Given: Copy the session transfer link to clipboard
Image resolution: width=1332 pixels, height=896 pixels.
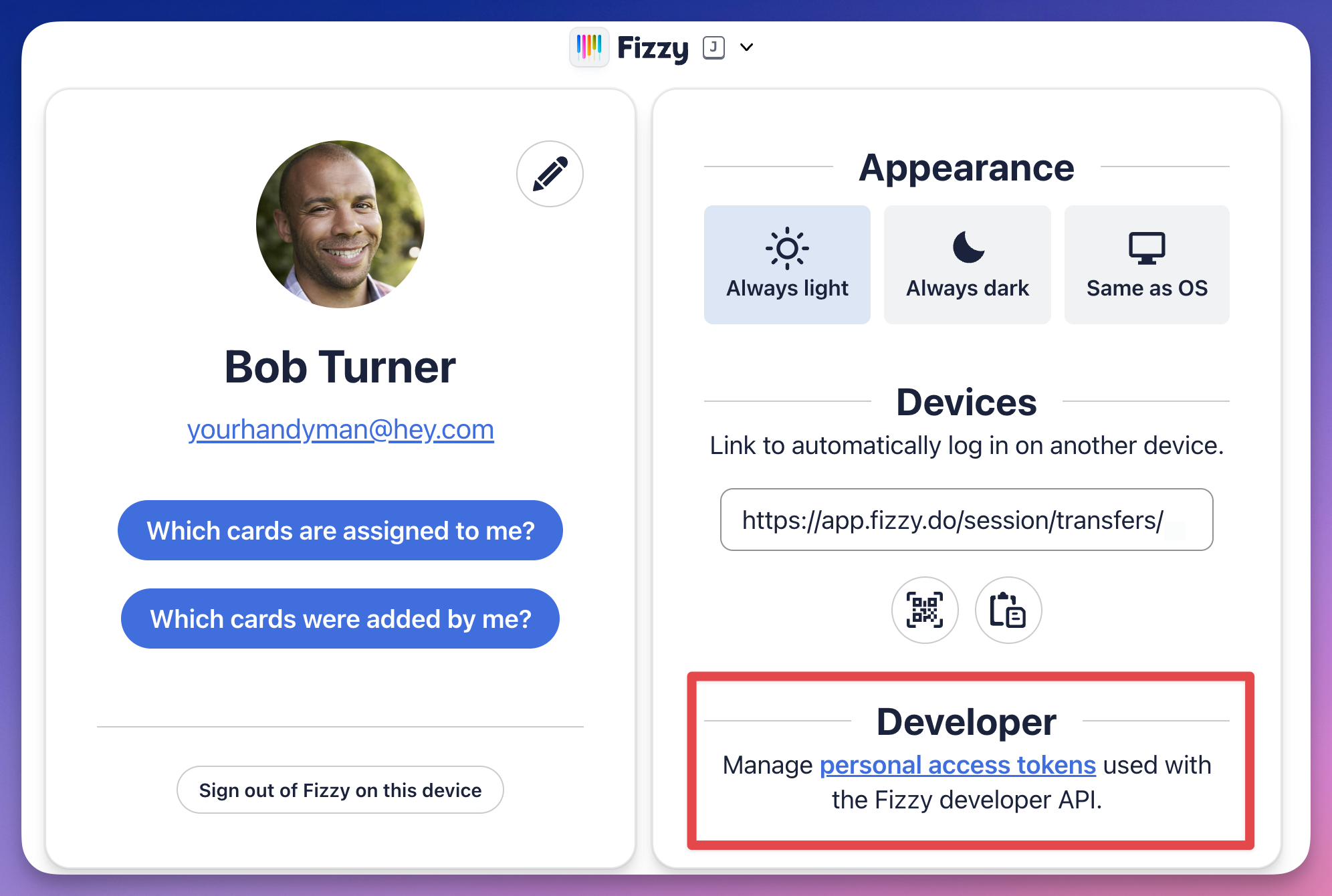Looking at the screenshot, I should pos(1008,610).
